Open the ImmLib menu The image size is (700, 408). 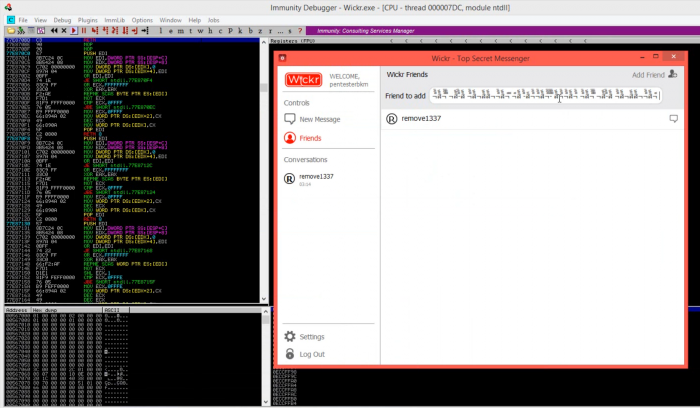tap(115, 20)
